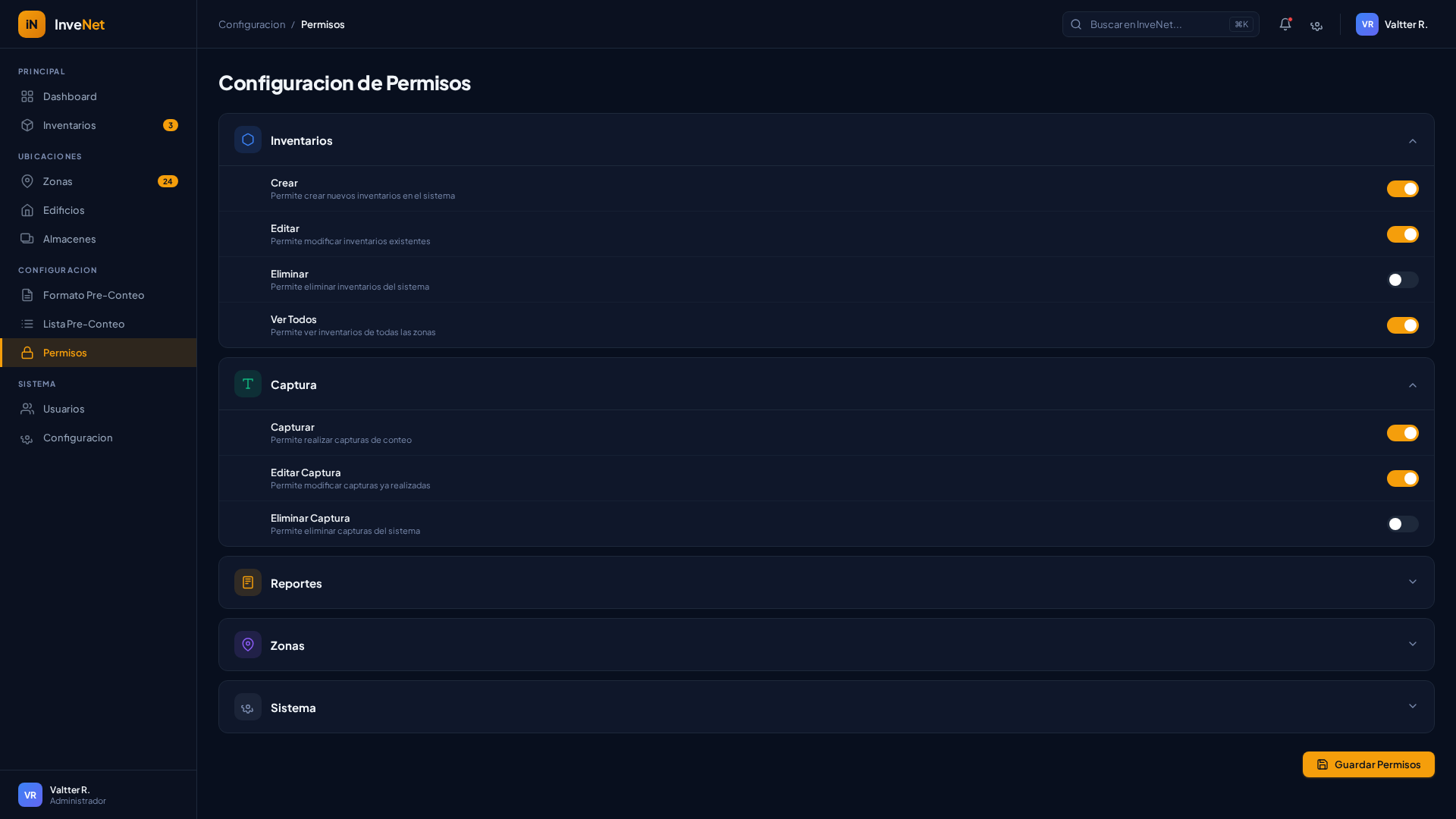Click the Configuracion breadcrumb link
Viewport: 1456px width, 819px height.
tap(252, 24)
